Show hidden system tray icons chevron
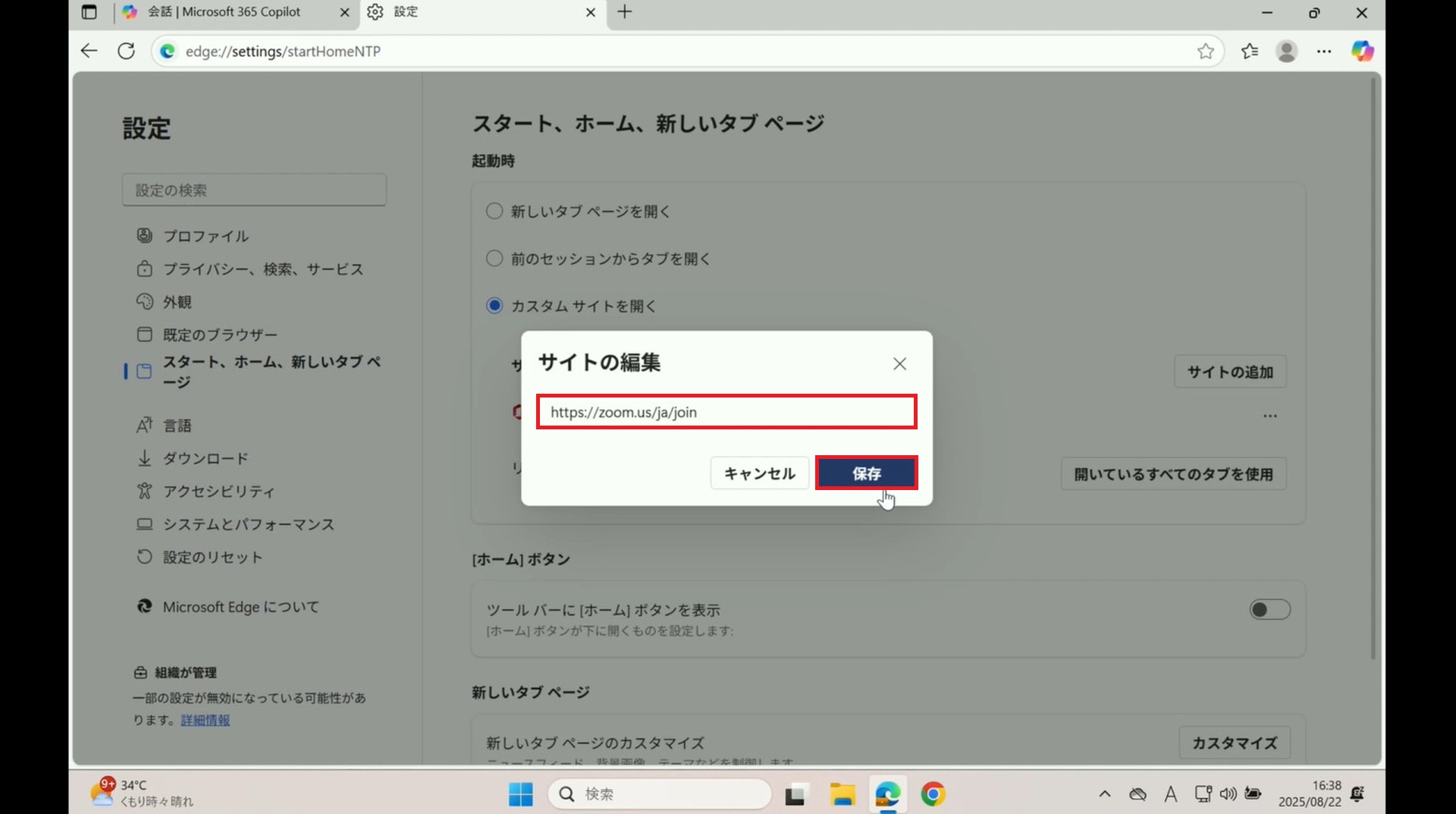The width and height of the screenshot is (1456, 814). tap(1105, 794)
